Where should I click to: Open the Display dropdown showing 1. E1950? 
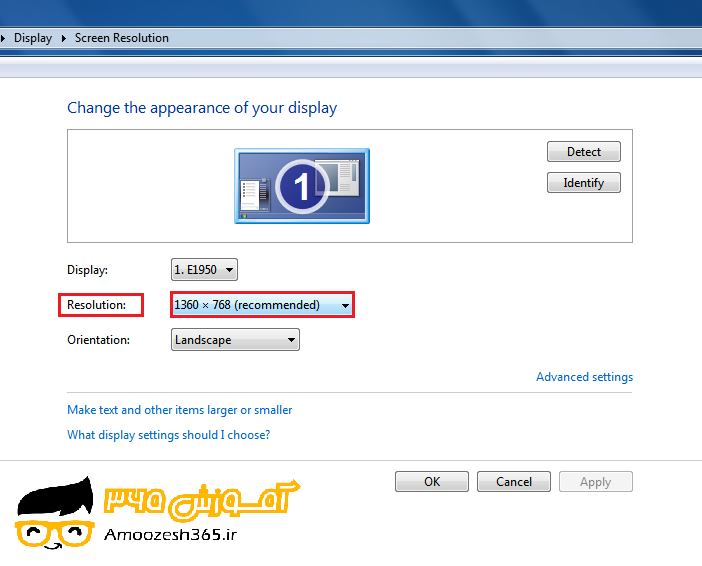pyautogui.click(x=204, y=270)
